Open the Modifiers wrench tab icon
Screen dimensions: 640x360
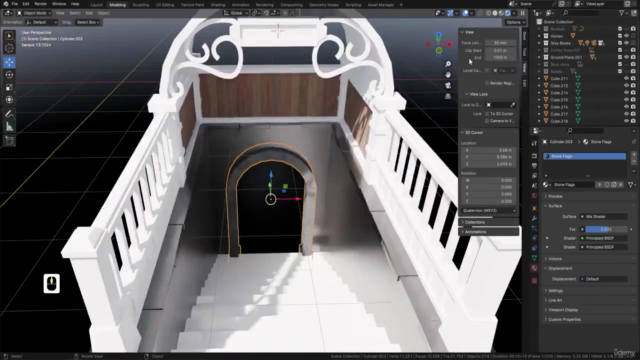(534, 218)
